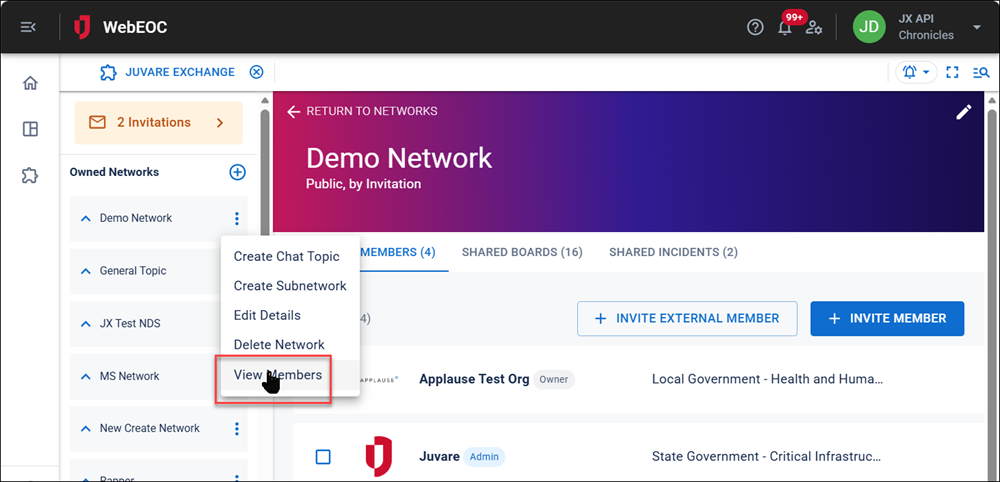Select JX Test NDS network
Viewport: 1000px width, 482px height.
130,323
